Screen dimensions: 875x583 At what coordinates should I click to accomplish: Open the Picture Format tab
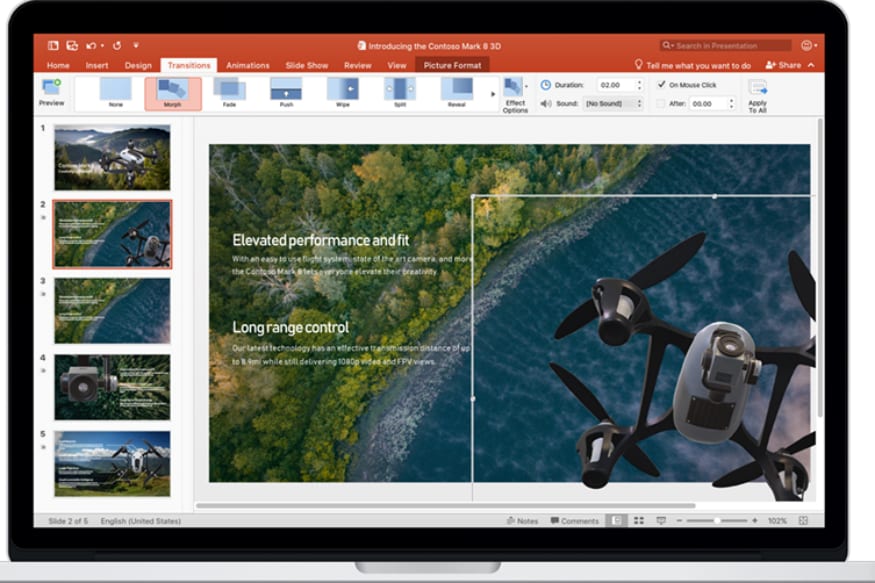click(x=452, y=65)
